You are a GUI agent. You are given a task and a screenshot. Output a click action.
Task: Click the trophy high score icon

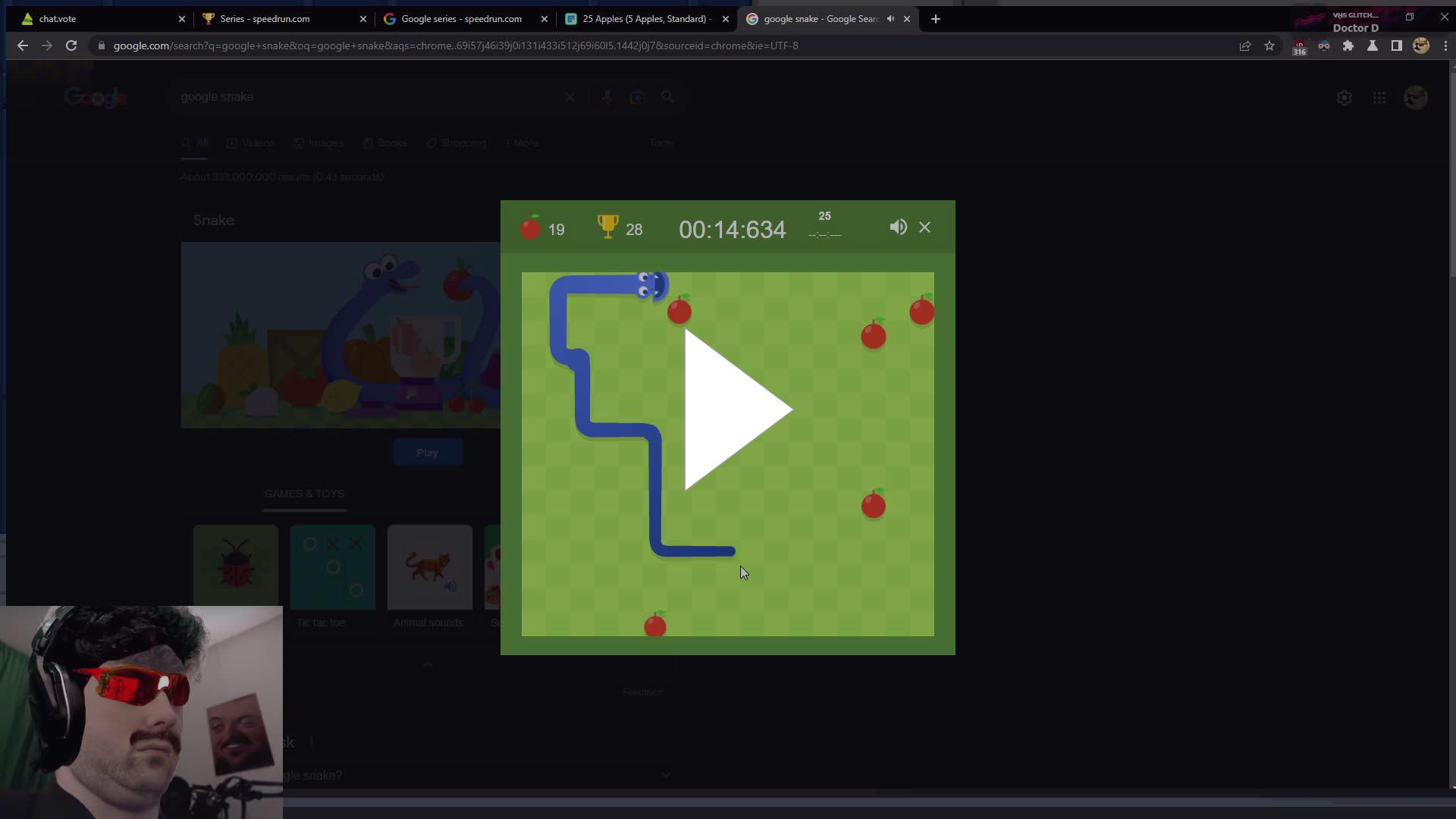coord(607,227)
